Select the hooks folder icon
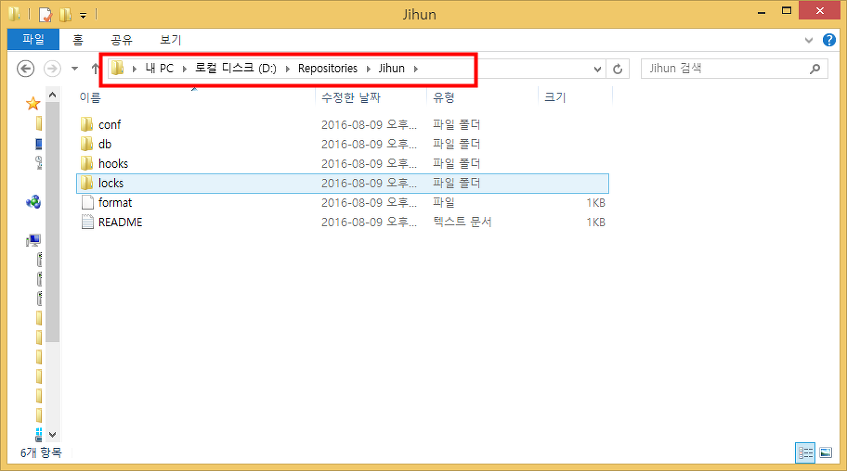Viewport: 847px width, 471px height. (87, 164)
